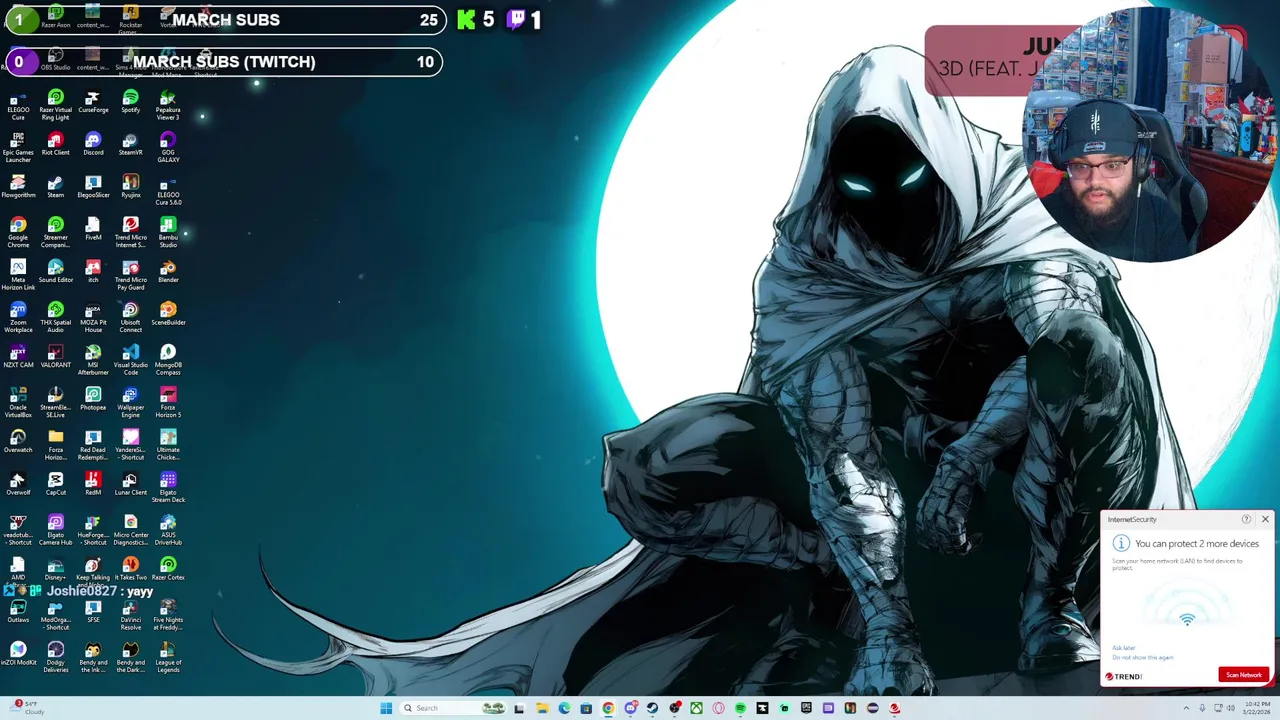This screenshot has width=1280, height=720.
Task: Open the CurseForge desktop shortcut
Action: pyautogui.click(x=93, y=101)
